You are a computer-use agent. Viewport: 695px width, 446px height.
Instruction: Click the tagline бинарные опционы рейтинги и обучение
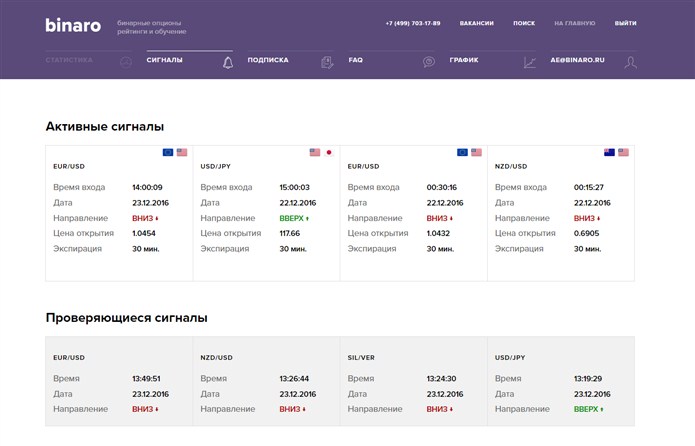152,27
